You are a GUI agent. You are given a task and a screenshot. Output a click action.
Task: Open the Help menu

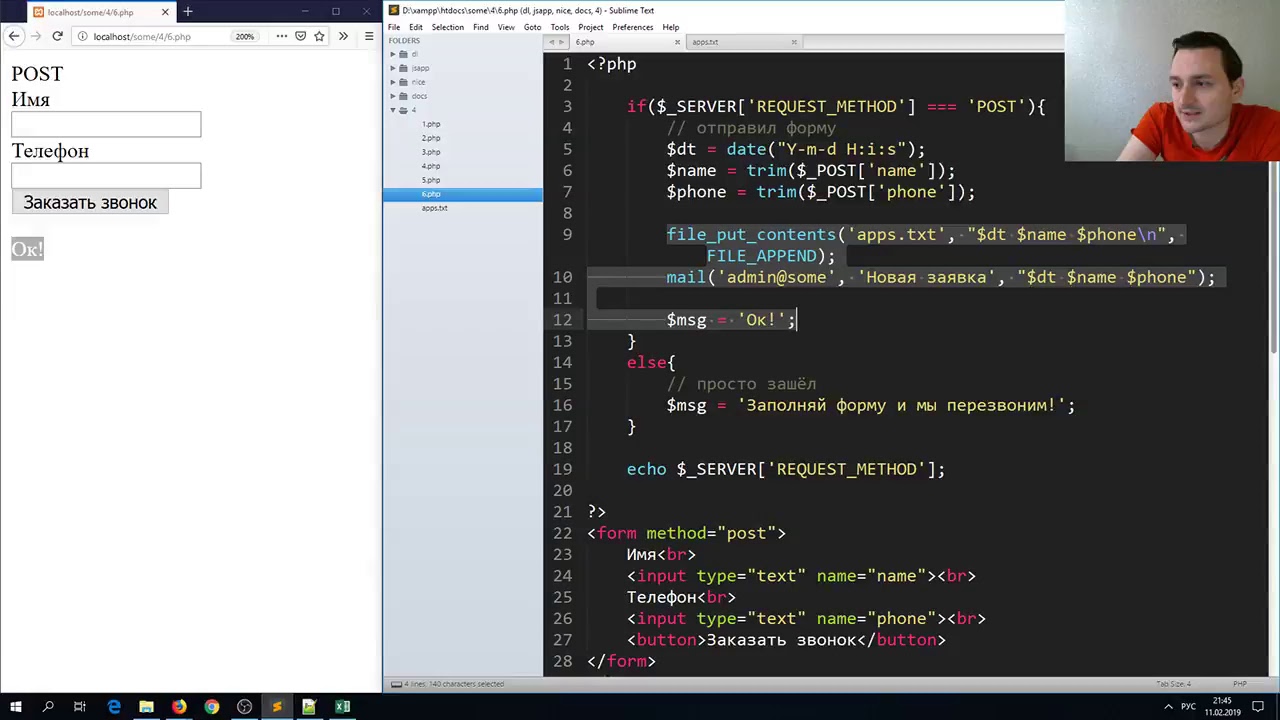pyautogui.click(x=671, y=27)
